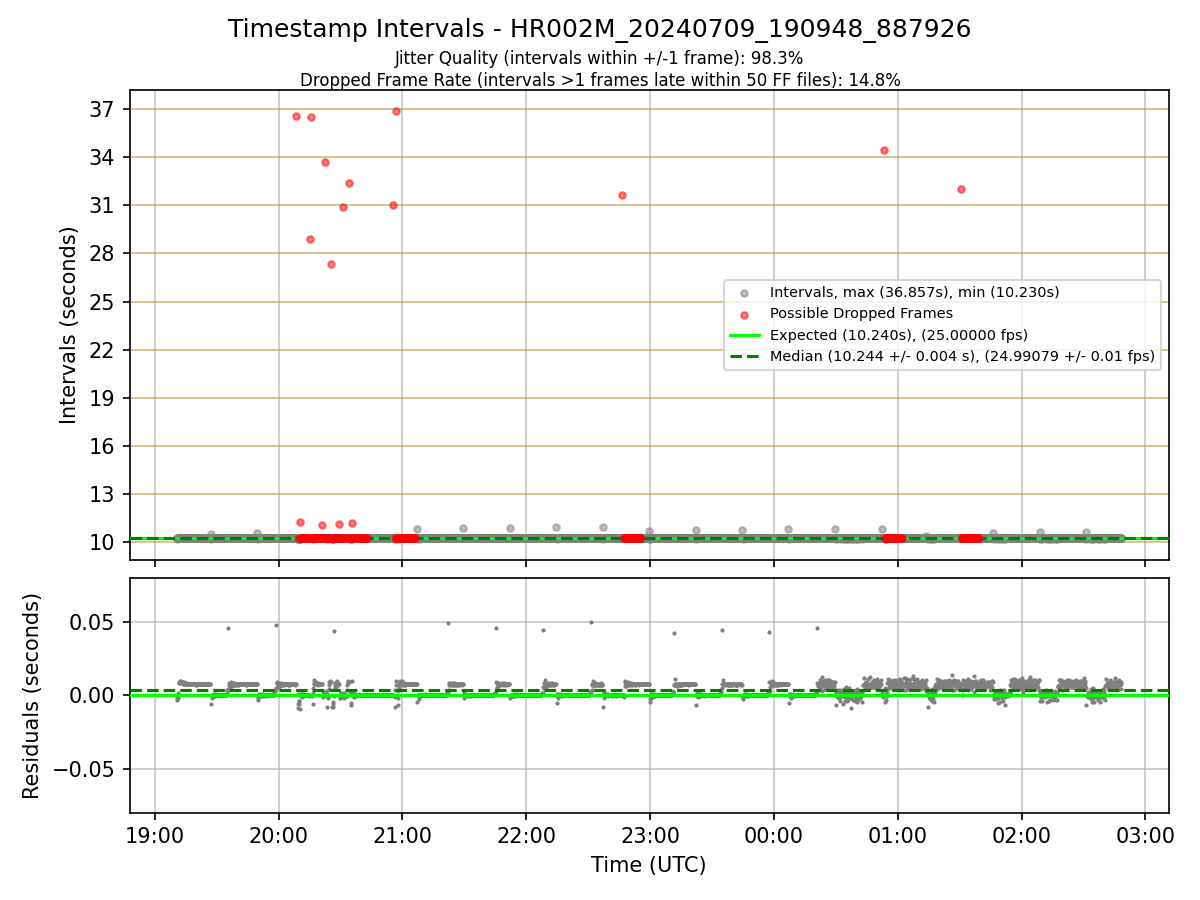Viewport: 1200px width, 900px height.
Task: Click the 'Intervals (seconds)' y-axis label
Action: click(x=68, y=325)
